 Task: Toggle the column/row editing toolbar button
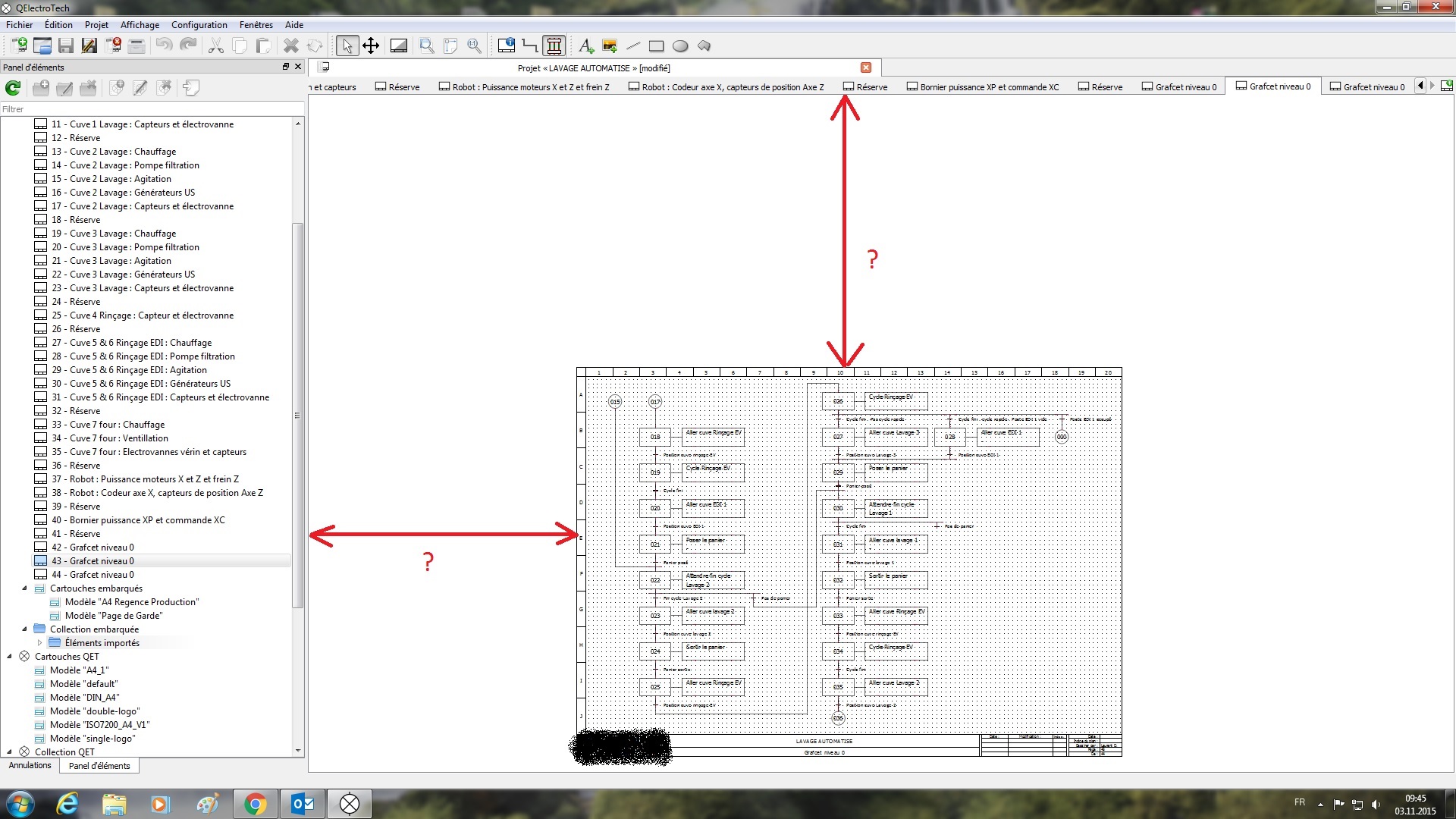tap(554, 45)
